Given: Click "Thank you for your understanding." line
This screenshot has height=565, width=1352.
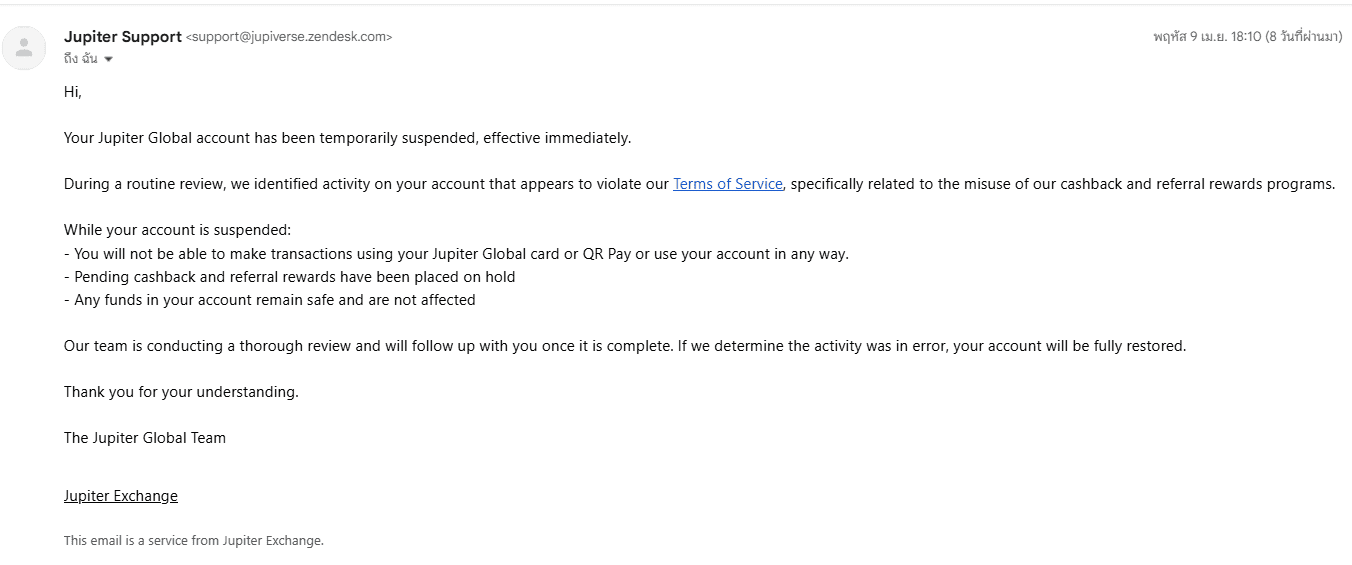Looking at the screenshot, I should tap(181, 392).
